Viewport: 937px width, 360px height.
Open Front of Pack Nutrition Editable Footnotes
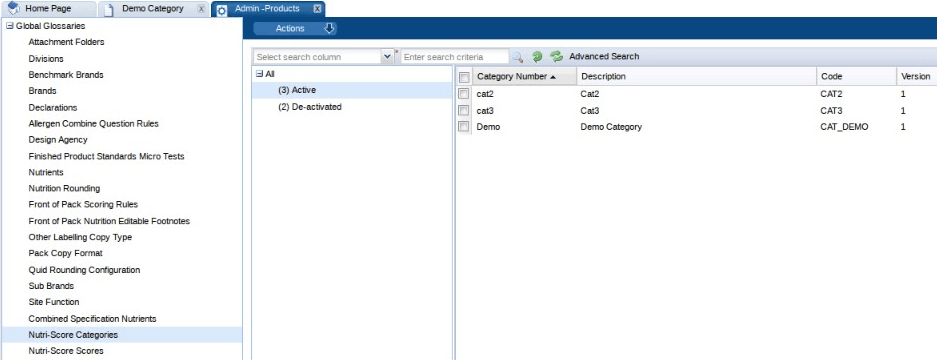tap(109, 221)
